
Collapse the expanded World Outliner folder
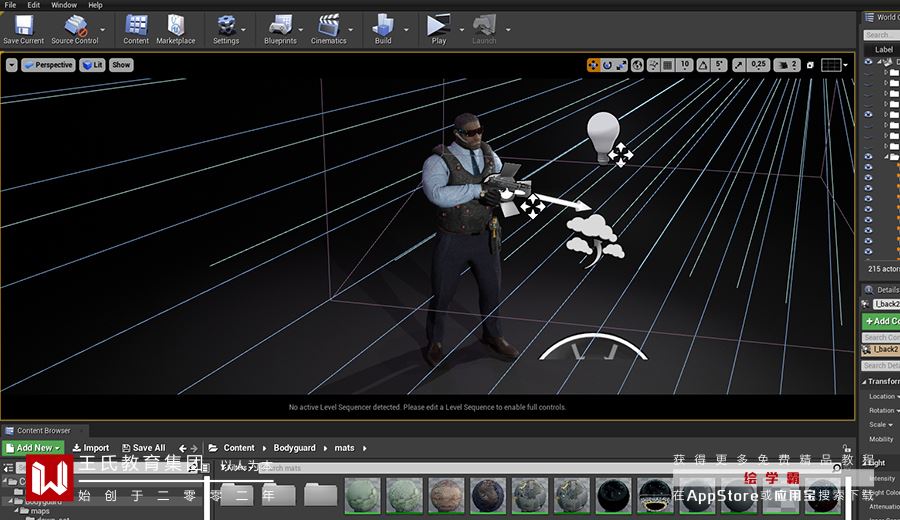click(886, 156)
